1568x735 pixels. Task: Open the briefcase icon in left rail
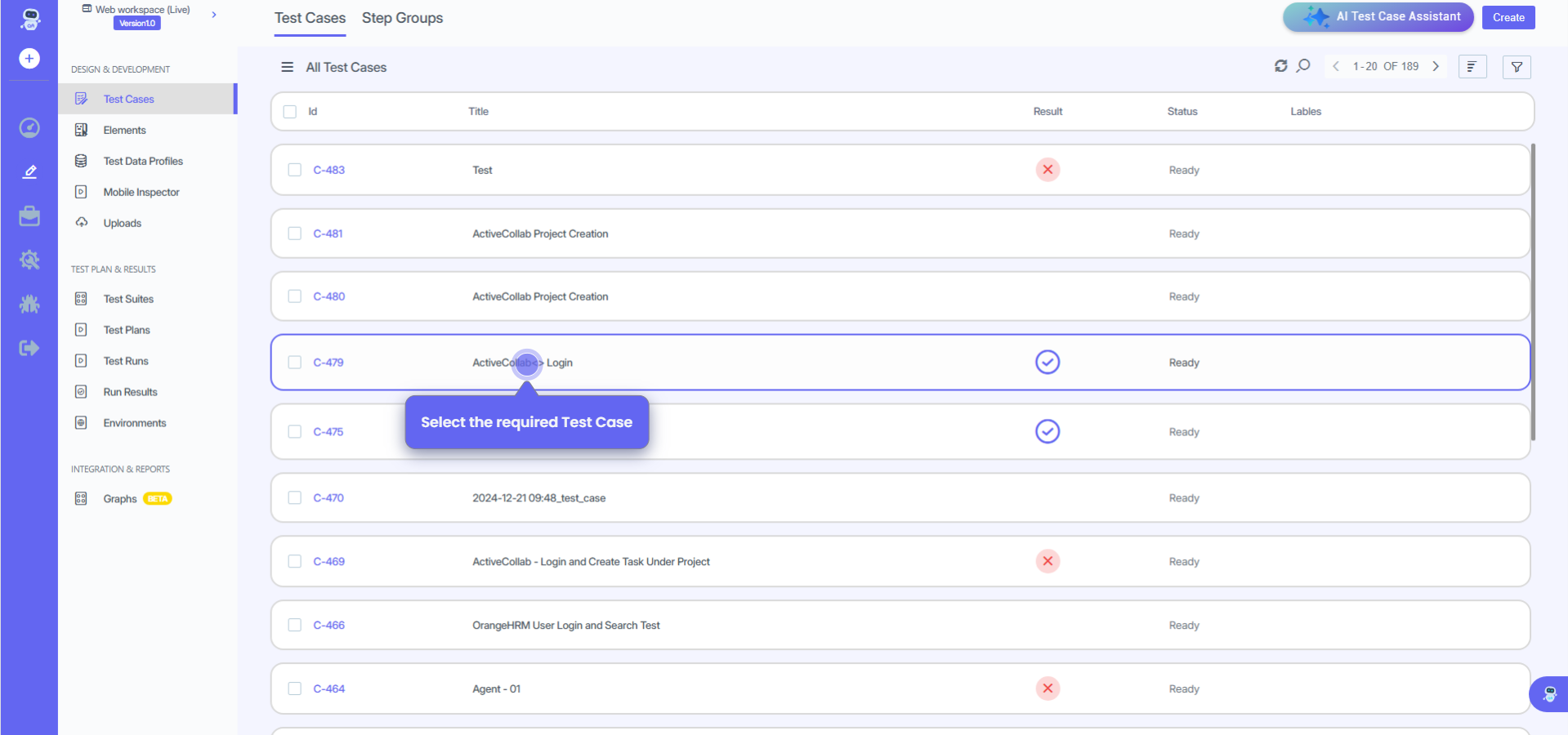[x=29, y=216]
